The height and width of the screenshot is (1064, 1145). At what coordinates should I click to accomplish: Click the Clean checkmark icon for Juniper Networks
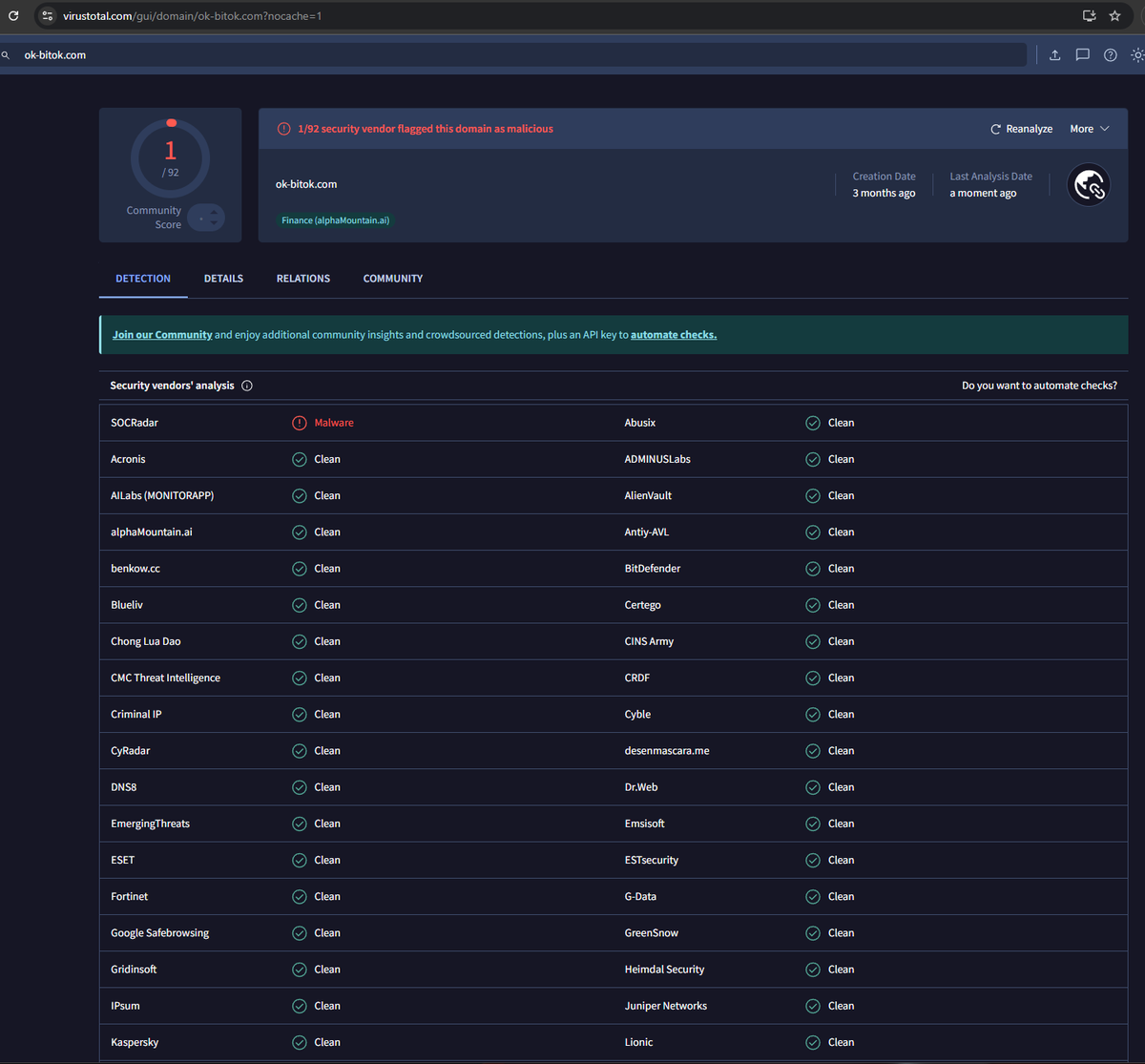coord(813,1006)
